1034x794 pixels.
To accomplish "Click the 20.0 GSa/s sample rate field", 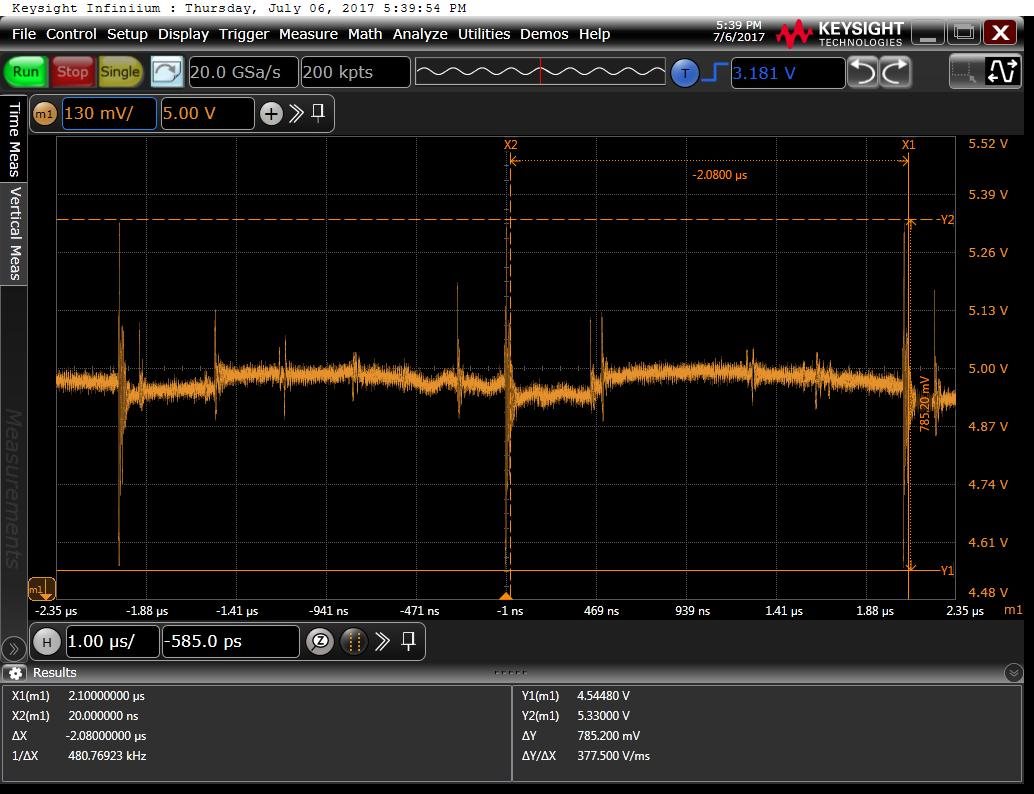I will pos(243,72).
